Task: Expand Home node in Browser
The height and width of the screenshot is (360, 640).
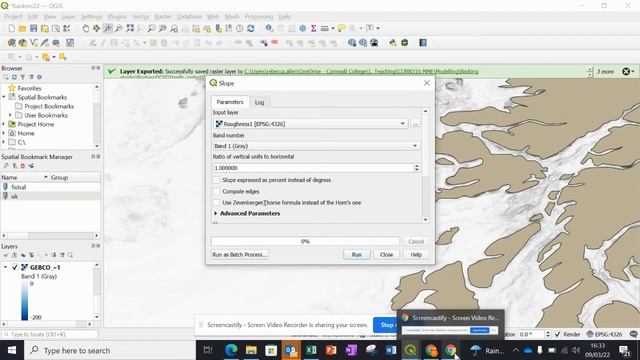Action: point(4,133)
